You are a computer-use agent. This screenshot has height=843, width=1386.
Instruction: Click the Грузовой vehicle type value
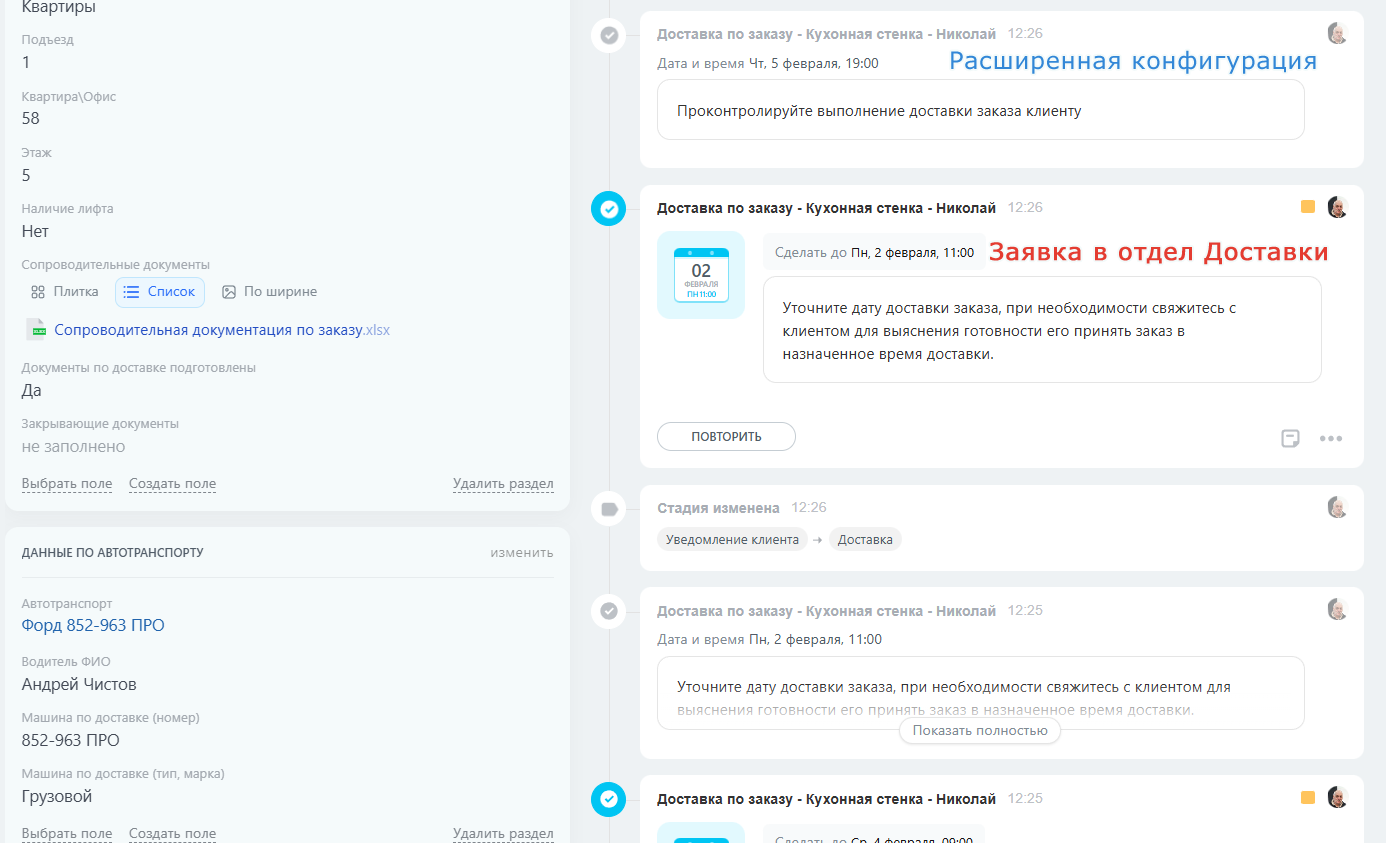coord(57,797)
